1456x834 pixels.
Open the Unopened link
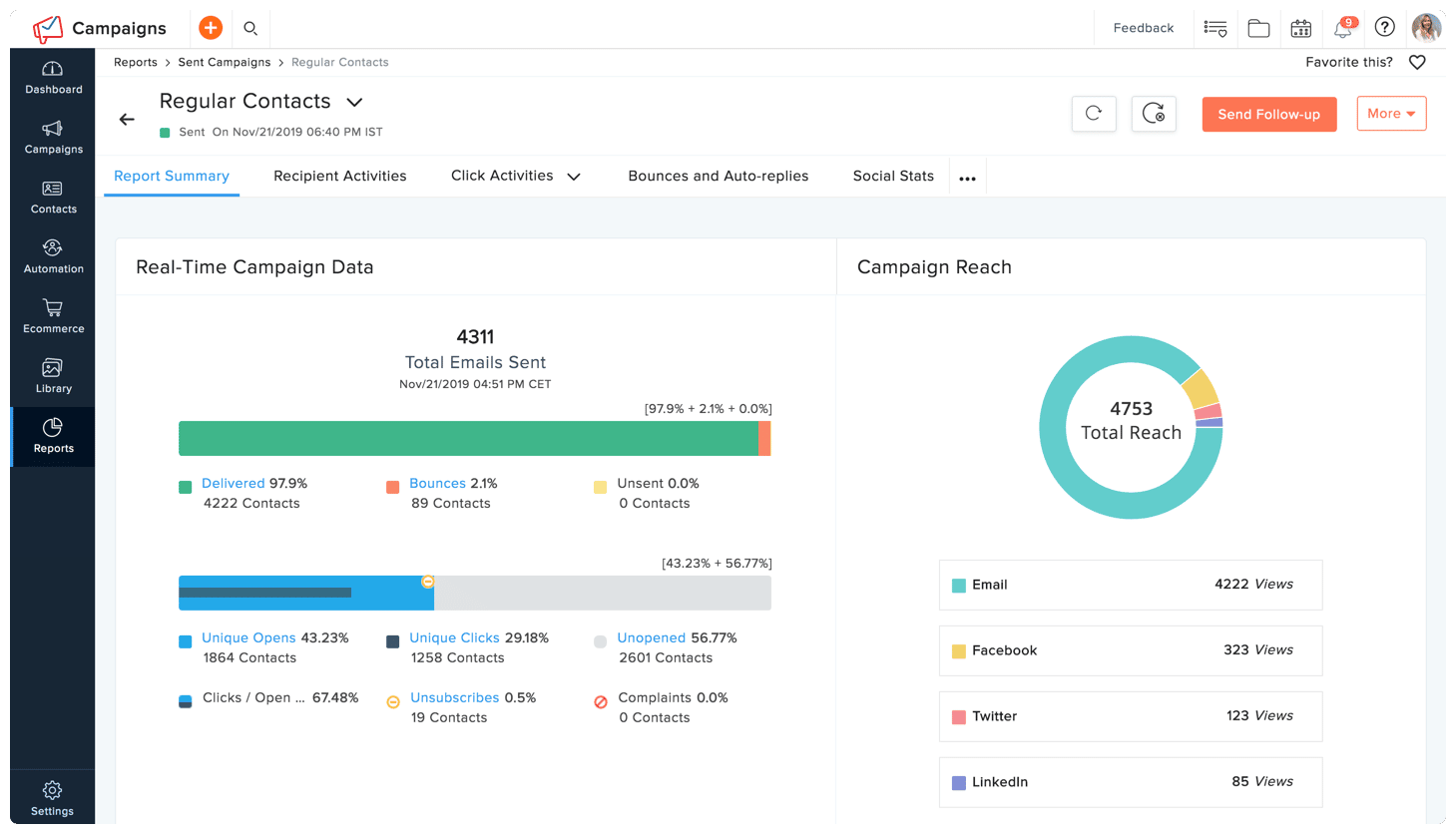tap(651, 637)
